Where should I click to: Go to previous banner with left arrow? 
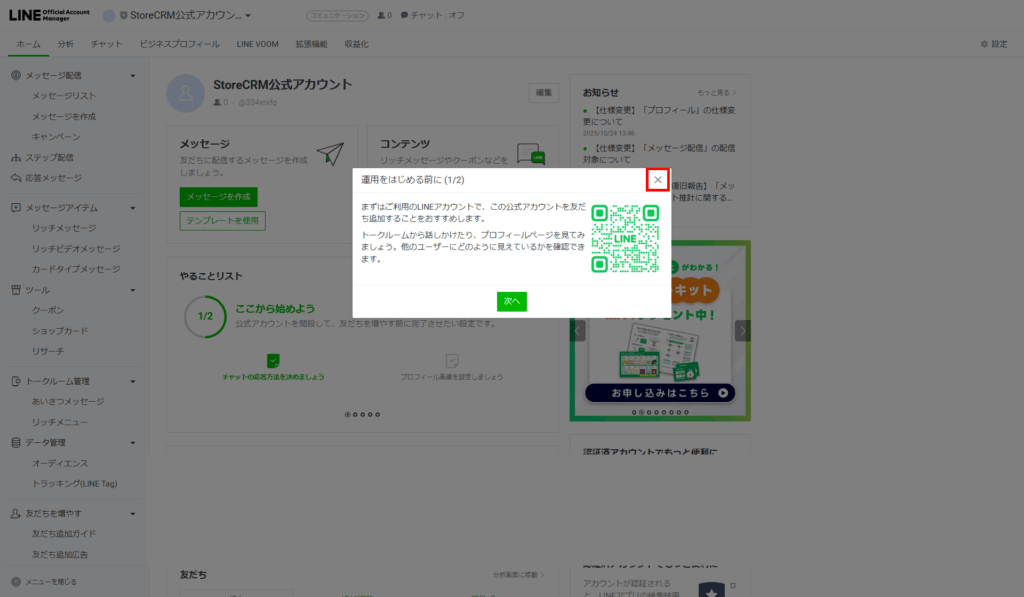tap(578, 331)
